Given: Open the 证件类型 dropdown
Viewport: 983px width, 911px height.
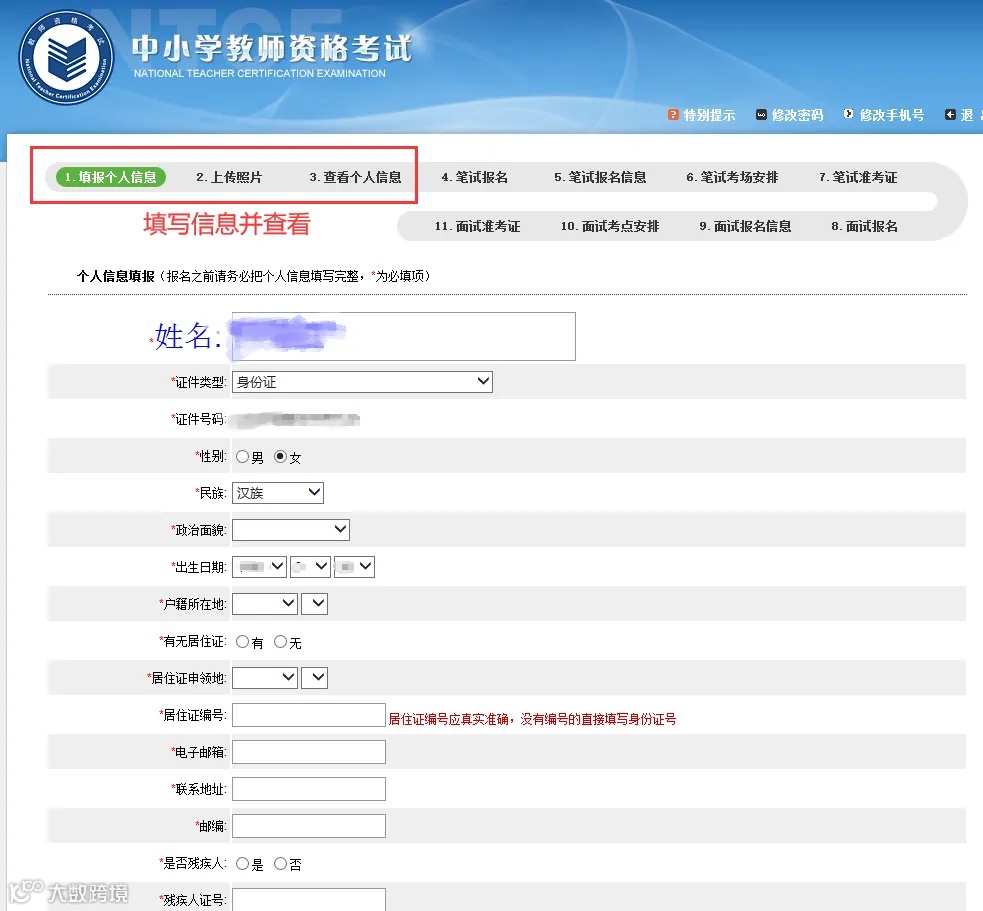Looking at the screenshot, I should [x=362, y=381].
